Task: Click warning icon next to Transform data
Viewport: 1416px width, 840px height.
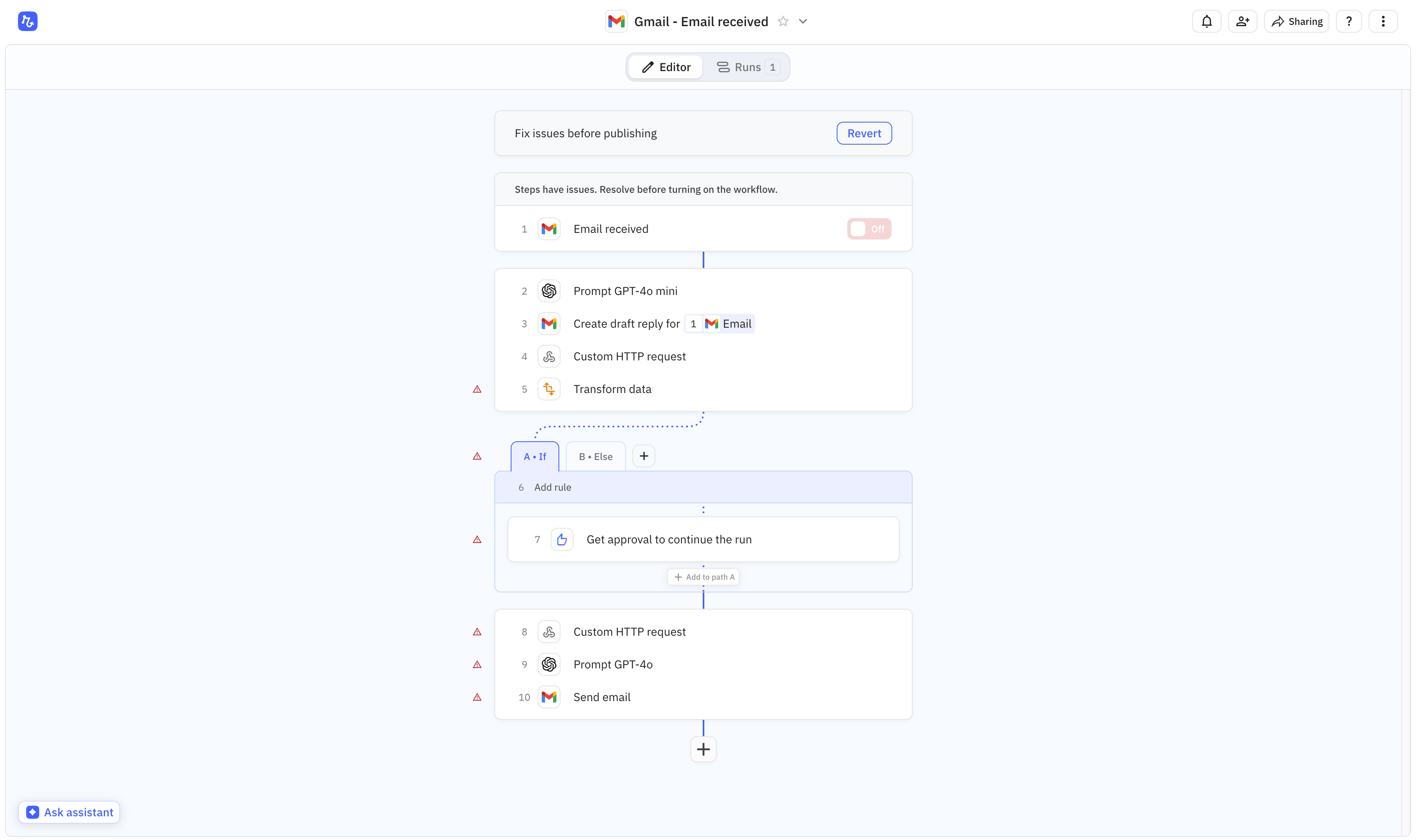Action: (x=477, y=389)
